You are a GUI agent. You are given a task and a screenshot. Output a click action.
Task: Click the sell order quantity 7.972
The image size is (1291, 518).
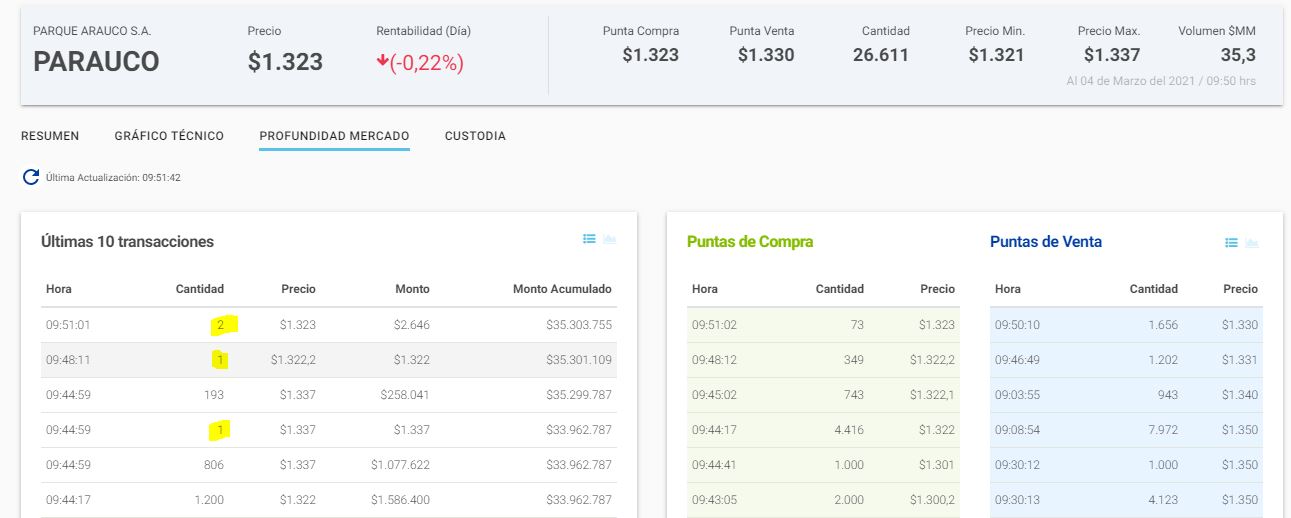tap(1162, 430)
